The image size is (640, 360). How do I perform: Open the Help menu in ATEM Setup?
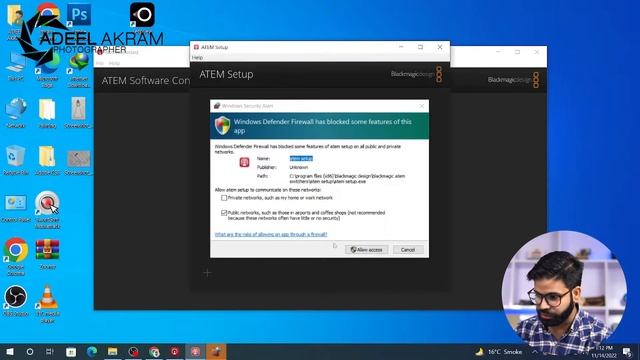[197, 58]
